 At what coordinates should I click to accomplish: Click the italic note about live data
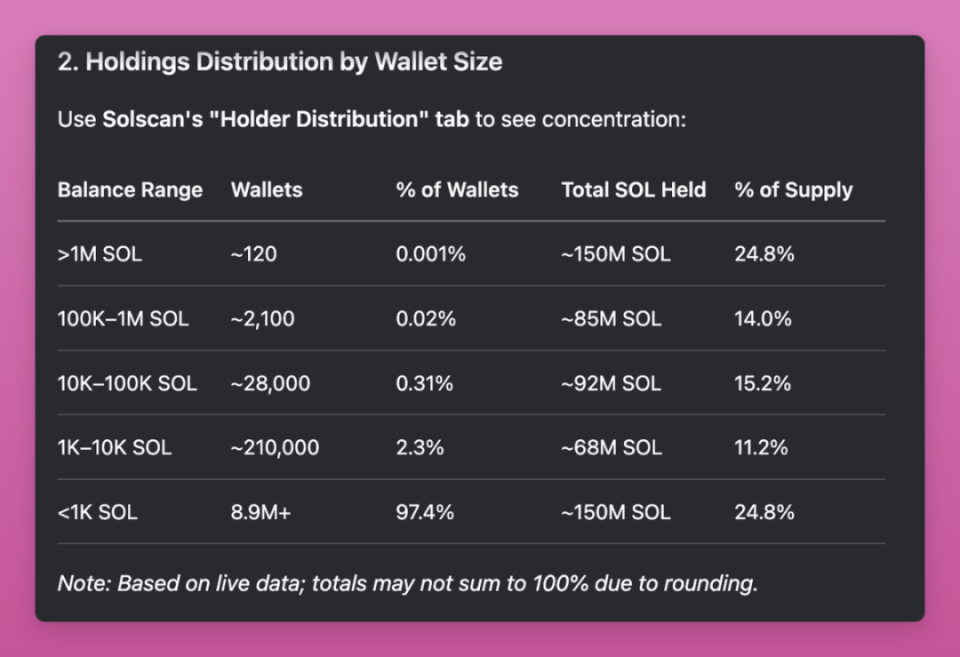pos(407,583)
